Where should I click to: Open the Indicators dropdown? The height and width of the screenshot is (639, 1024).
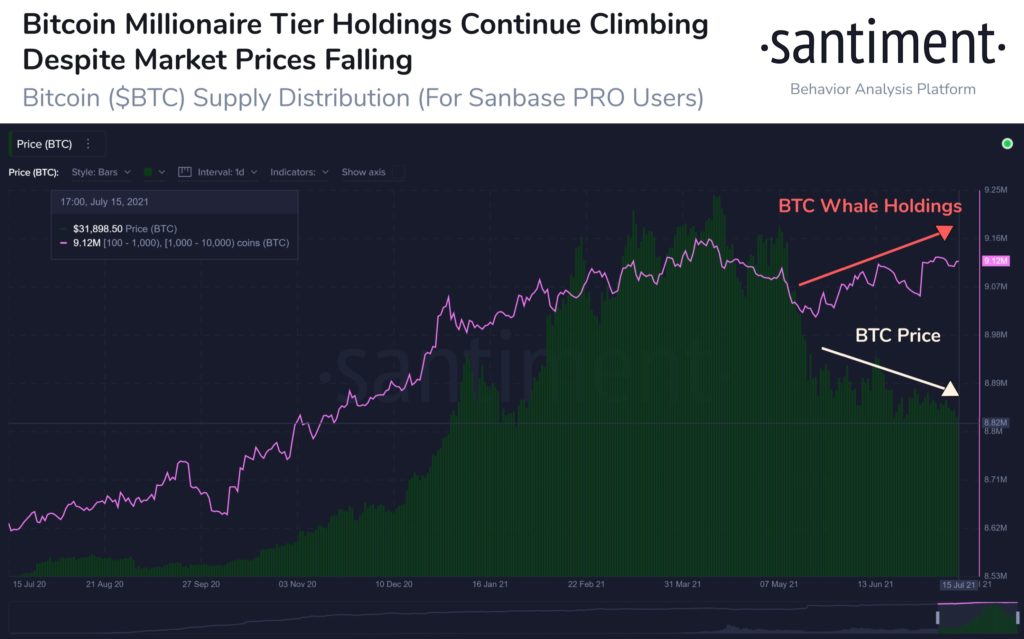[298, 172]
